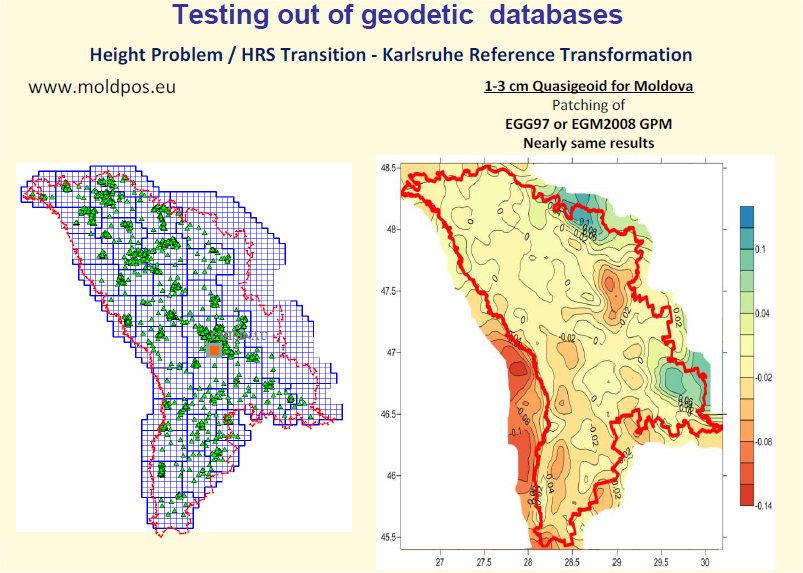Screen dimensions: 803x573
Task: Click the 'Nearly same results' text
Action: (588, 143)
